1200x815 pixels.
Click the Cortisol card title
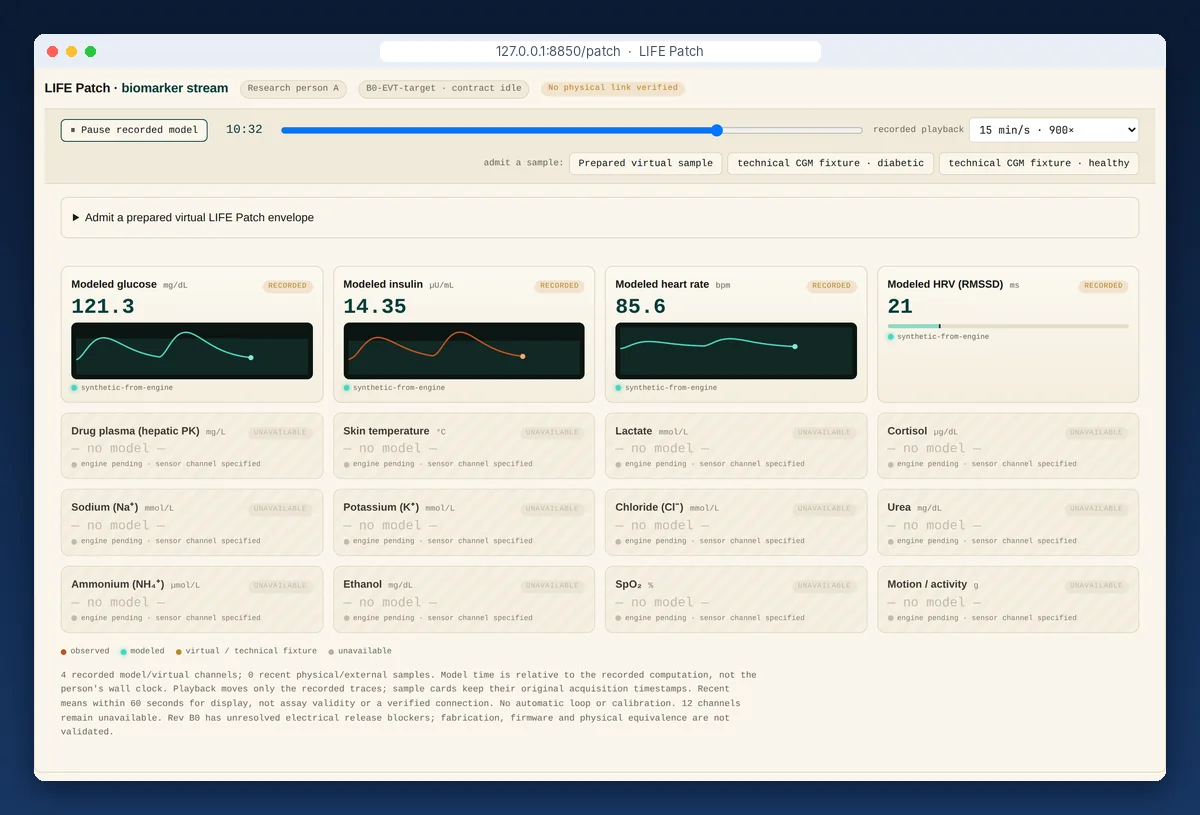pyautogui.click(x=907, y=431)
